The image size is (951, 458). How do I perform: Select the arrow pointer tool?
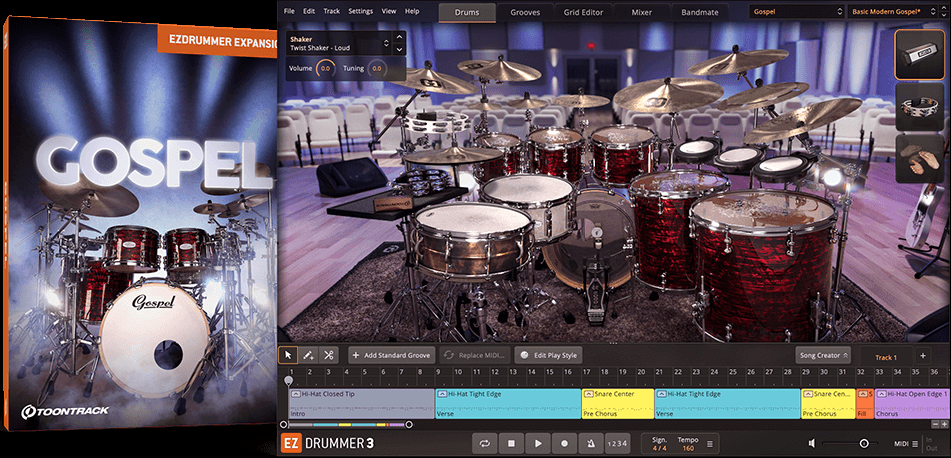tap(288, 355)
